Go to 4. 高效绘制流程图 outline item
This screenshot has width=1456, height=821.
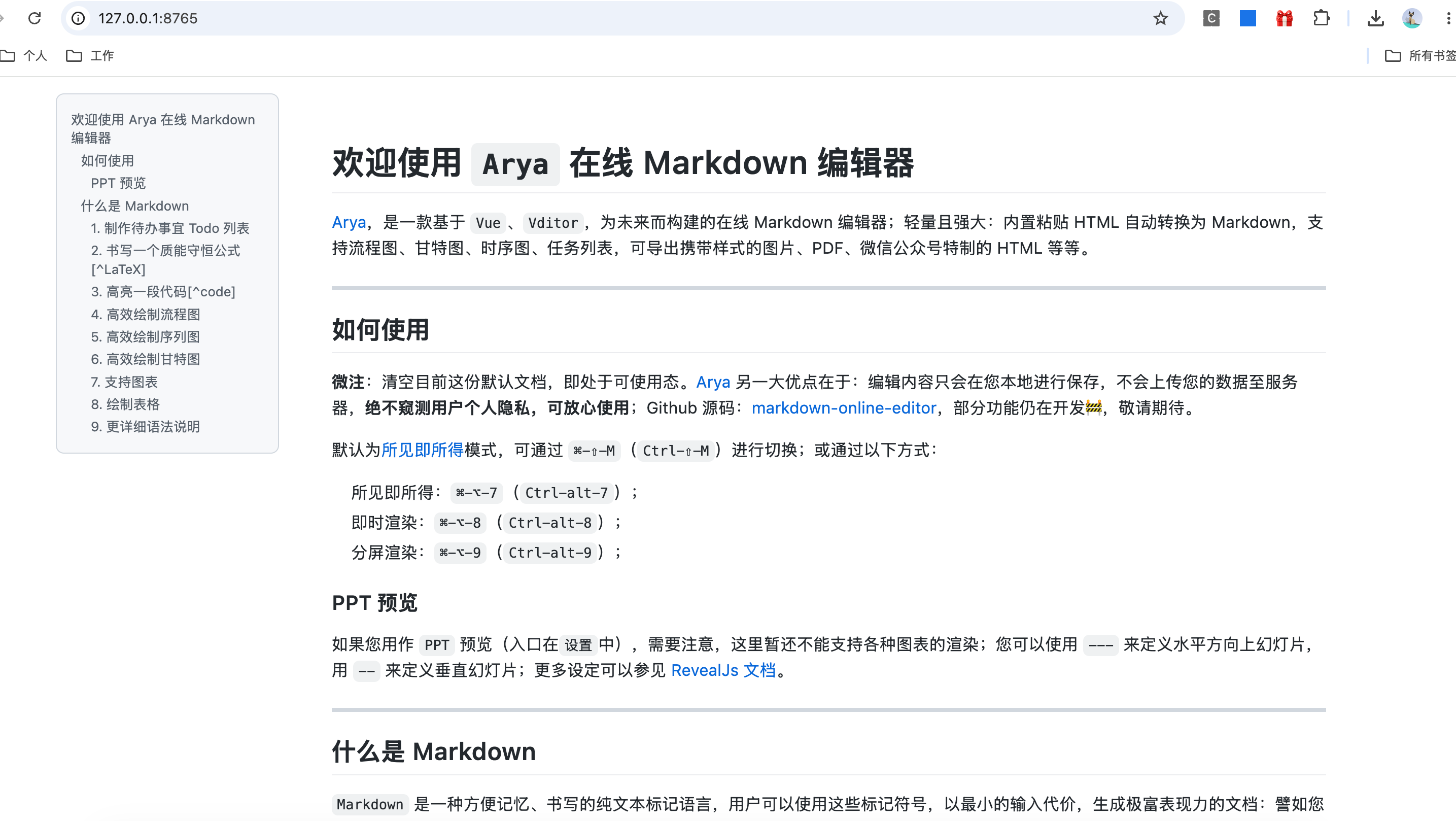point(145,315)
